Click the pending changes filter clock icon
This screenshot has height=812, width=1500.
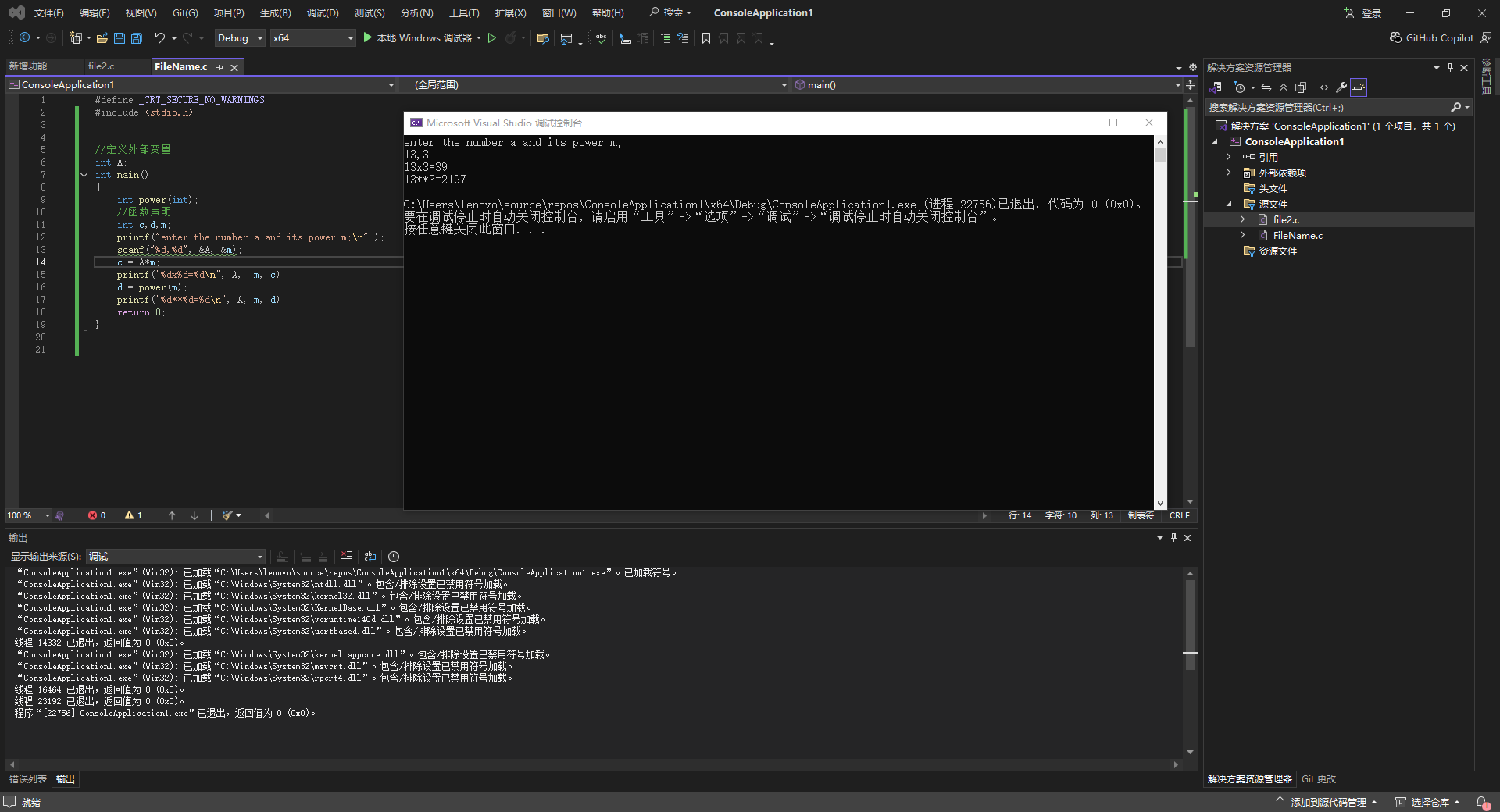[1239, 87]
